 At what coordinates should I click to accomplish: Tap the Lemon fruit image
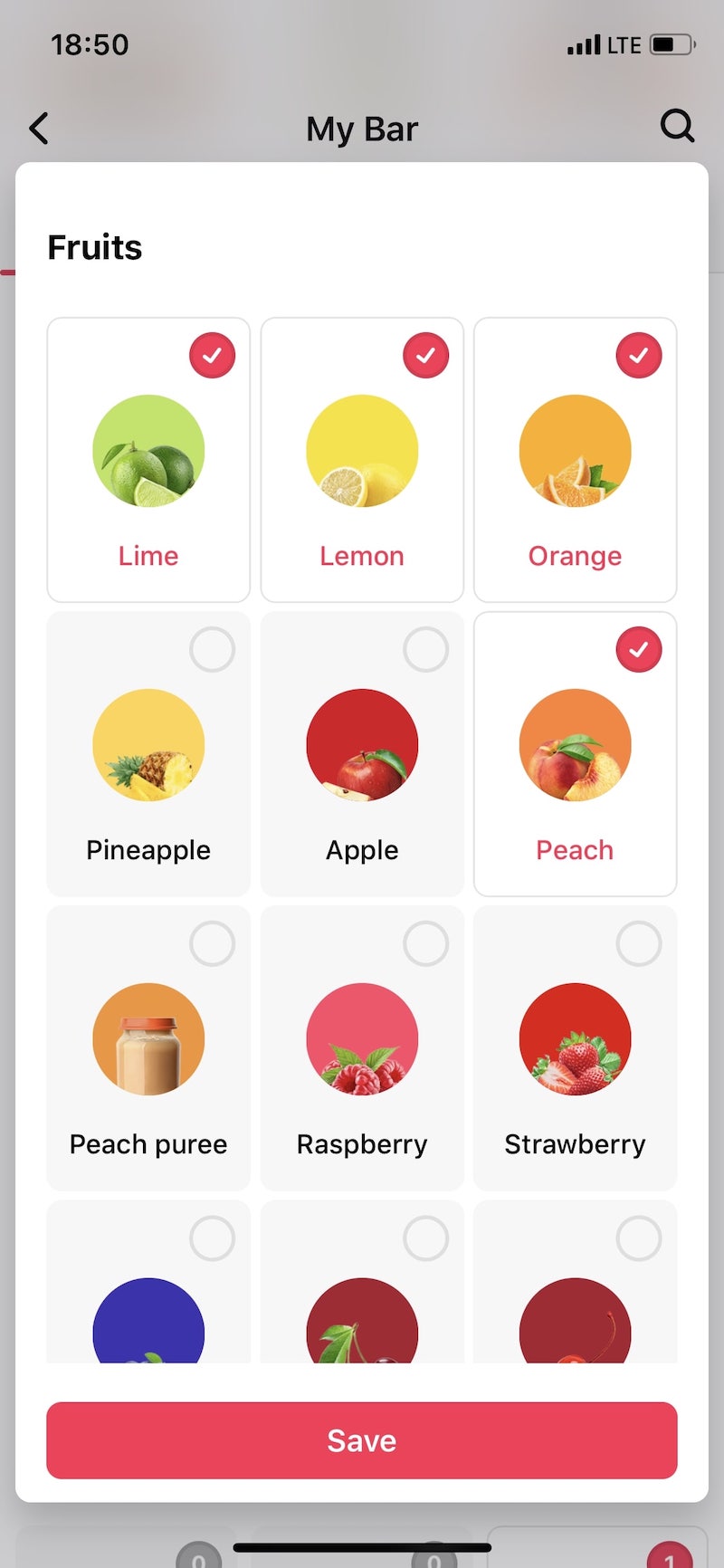pyautogui.click(x=362, y=450)
